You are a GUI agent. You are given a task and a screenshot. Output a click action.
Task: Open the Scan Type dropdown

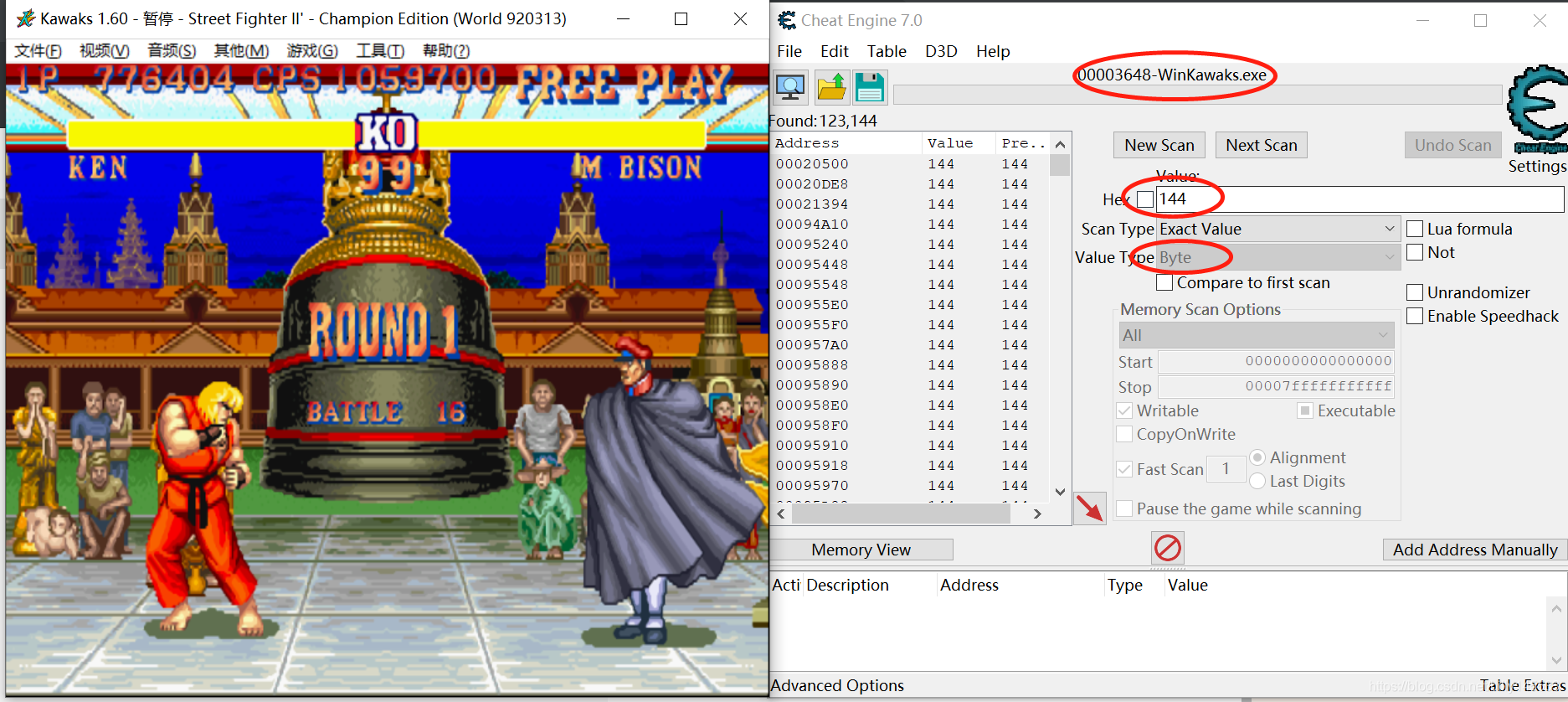click(1278, 229)
